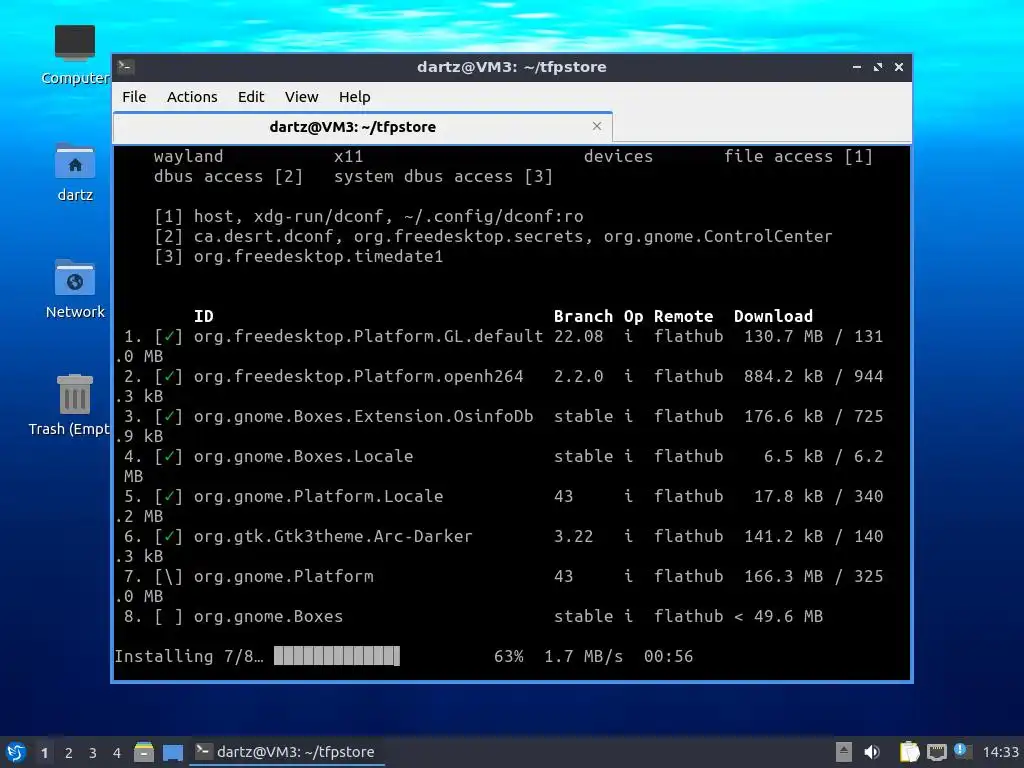Click the text org.gtk.Gtk3theme.Arc-Darker
Screen dimensions: 1024x768
(x=333, y=536)
